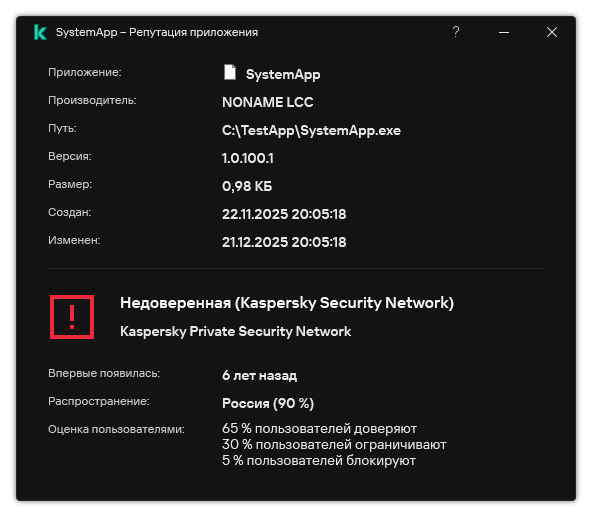Click the 'Версия:' label

tap(70, 156)
